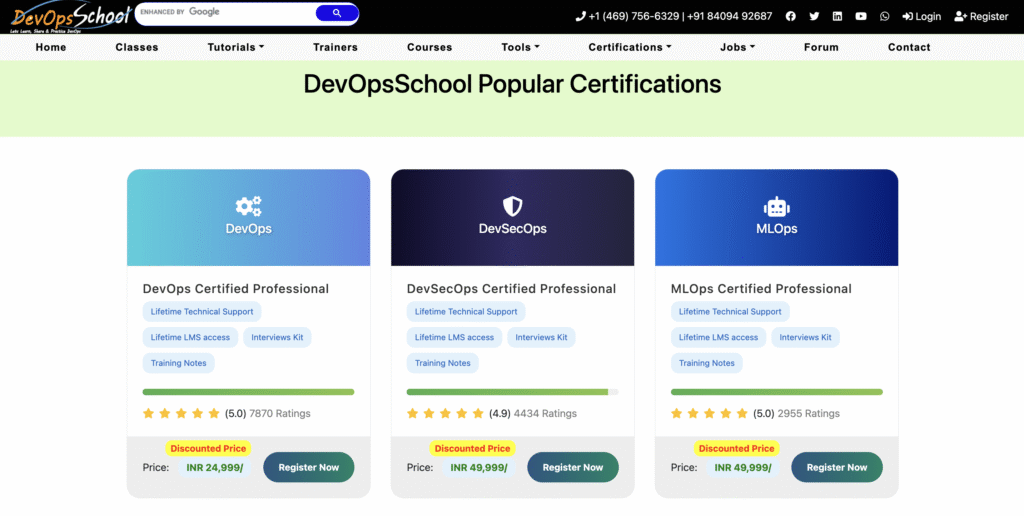Click 7870 Ratings text
This screenshot has height=516, width=1024.
(x=280, y=413)
